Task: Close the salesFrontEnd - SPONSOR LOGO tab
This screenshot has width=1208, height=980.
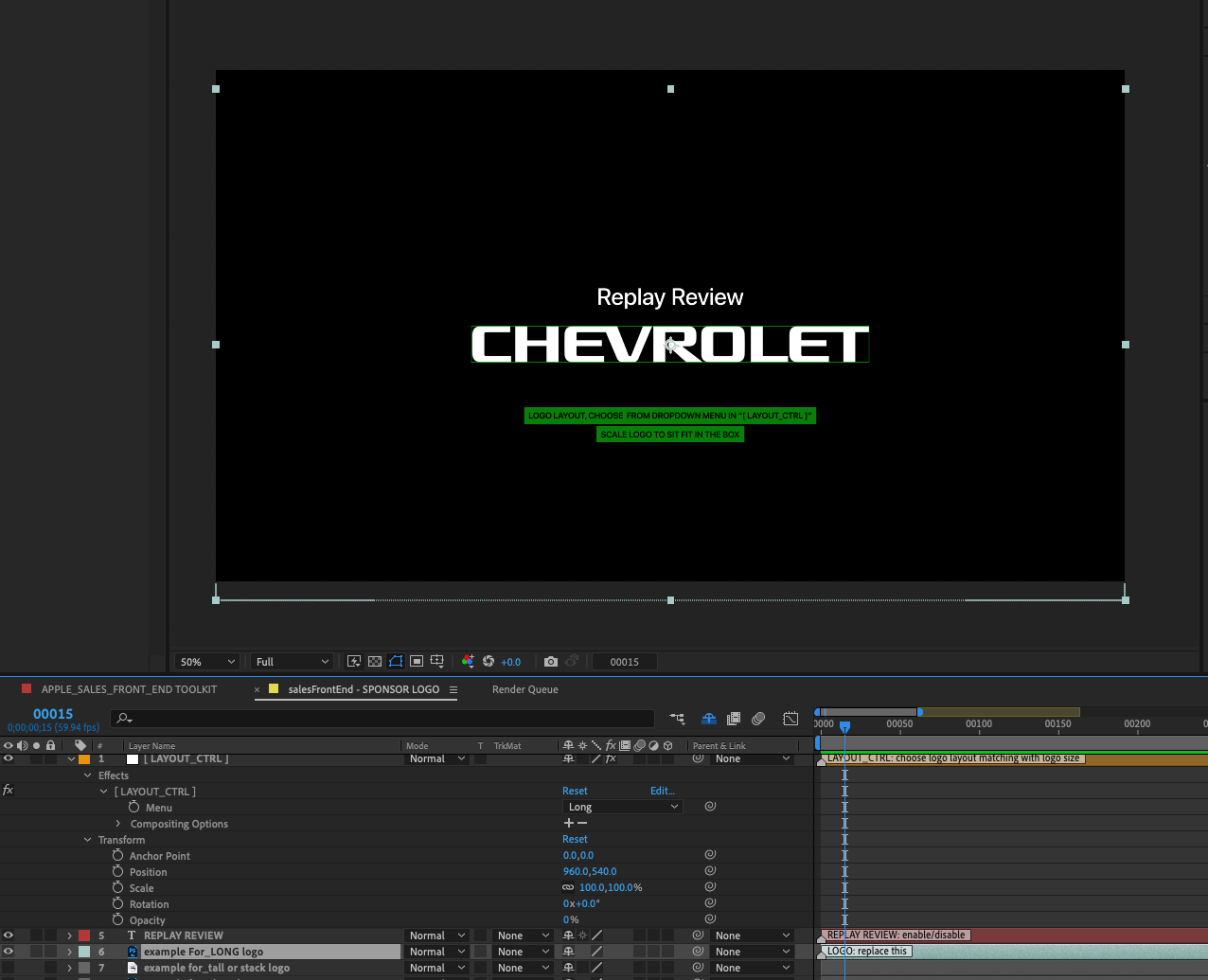Action: click(x=257, y=689)
